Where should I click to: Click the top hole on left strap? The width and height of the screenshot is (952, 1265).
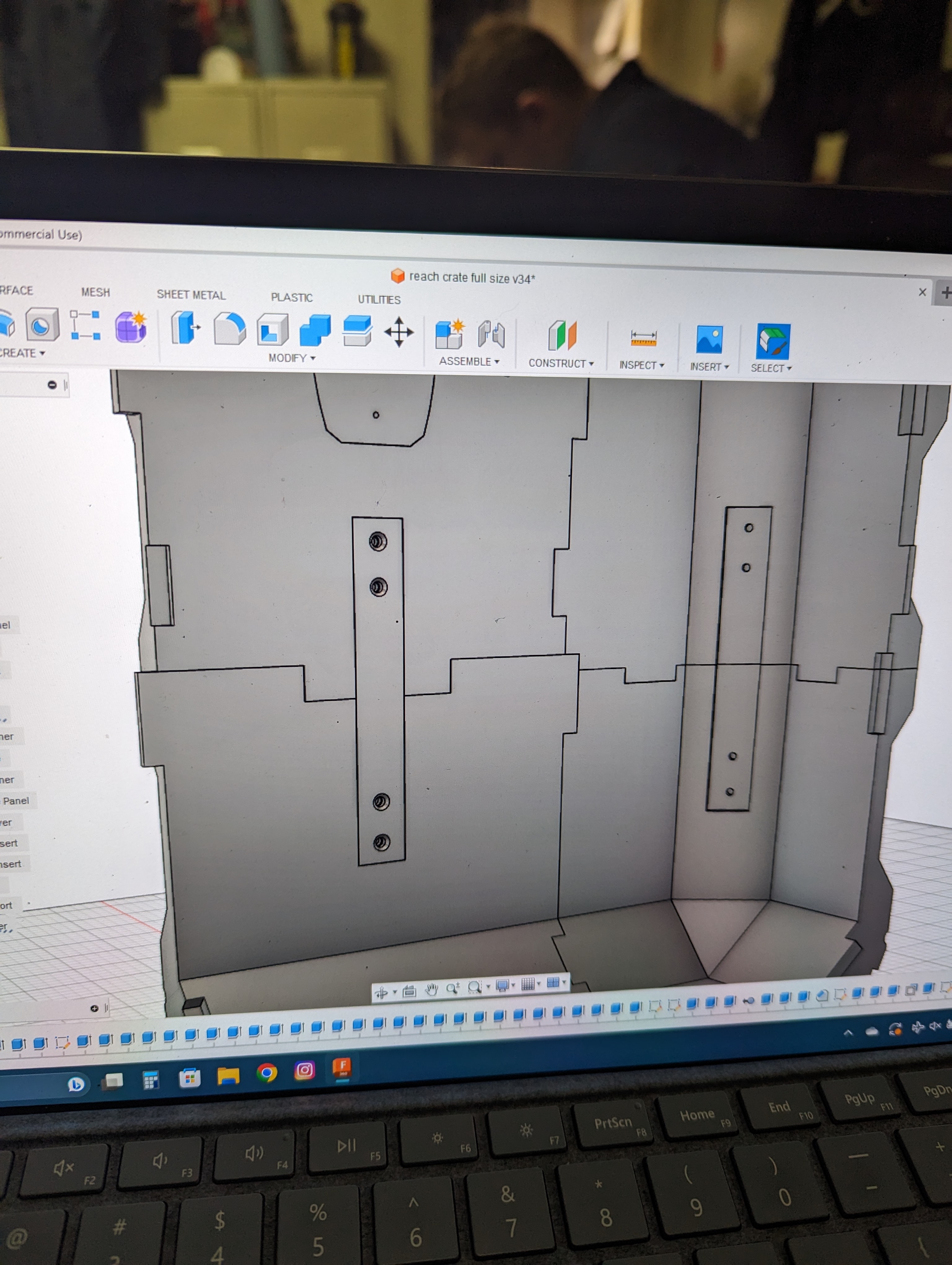point(378,541)
